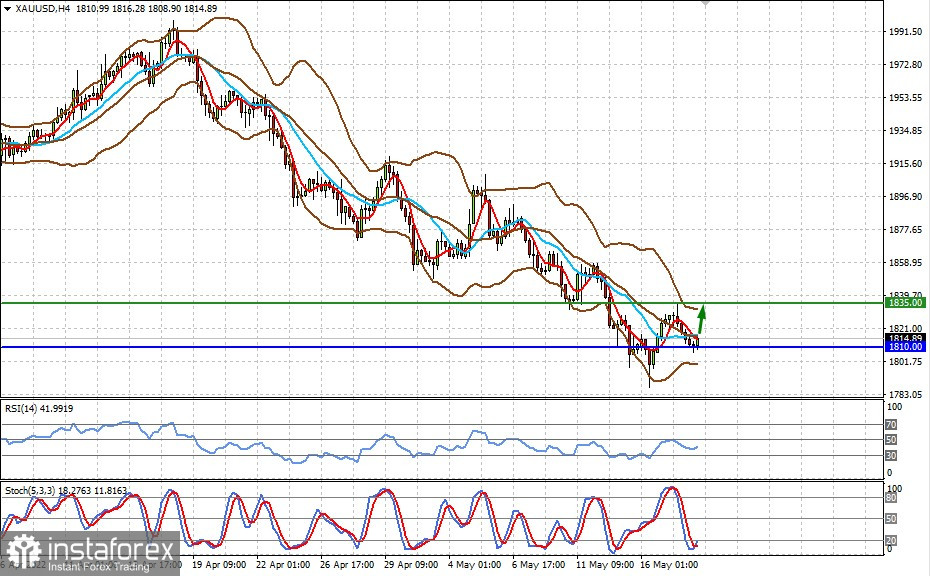Click price axis label 1915.60
Screen dimensions: 931x576
coord(905,163)
